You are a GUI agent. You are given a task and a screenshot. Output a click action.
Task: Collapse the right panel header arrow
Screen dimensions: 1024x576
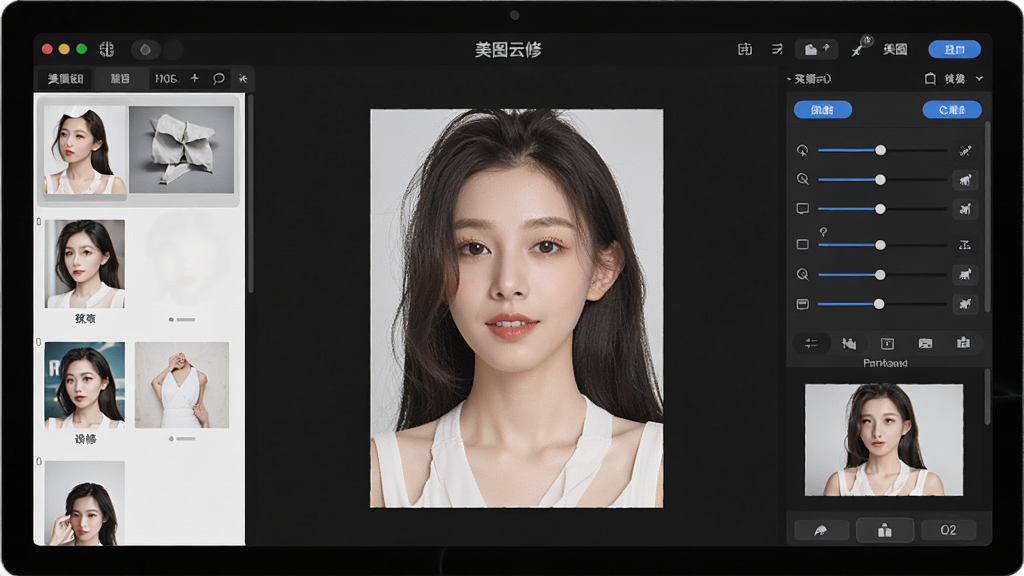tap(789, 79)
